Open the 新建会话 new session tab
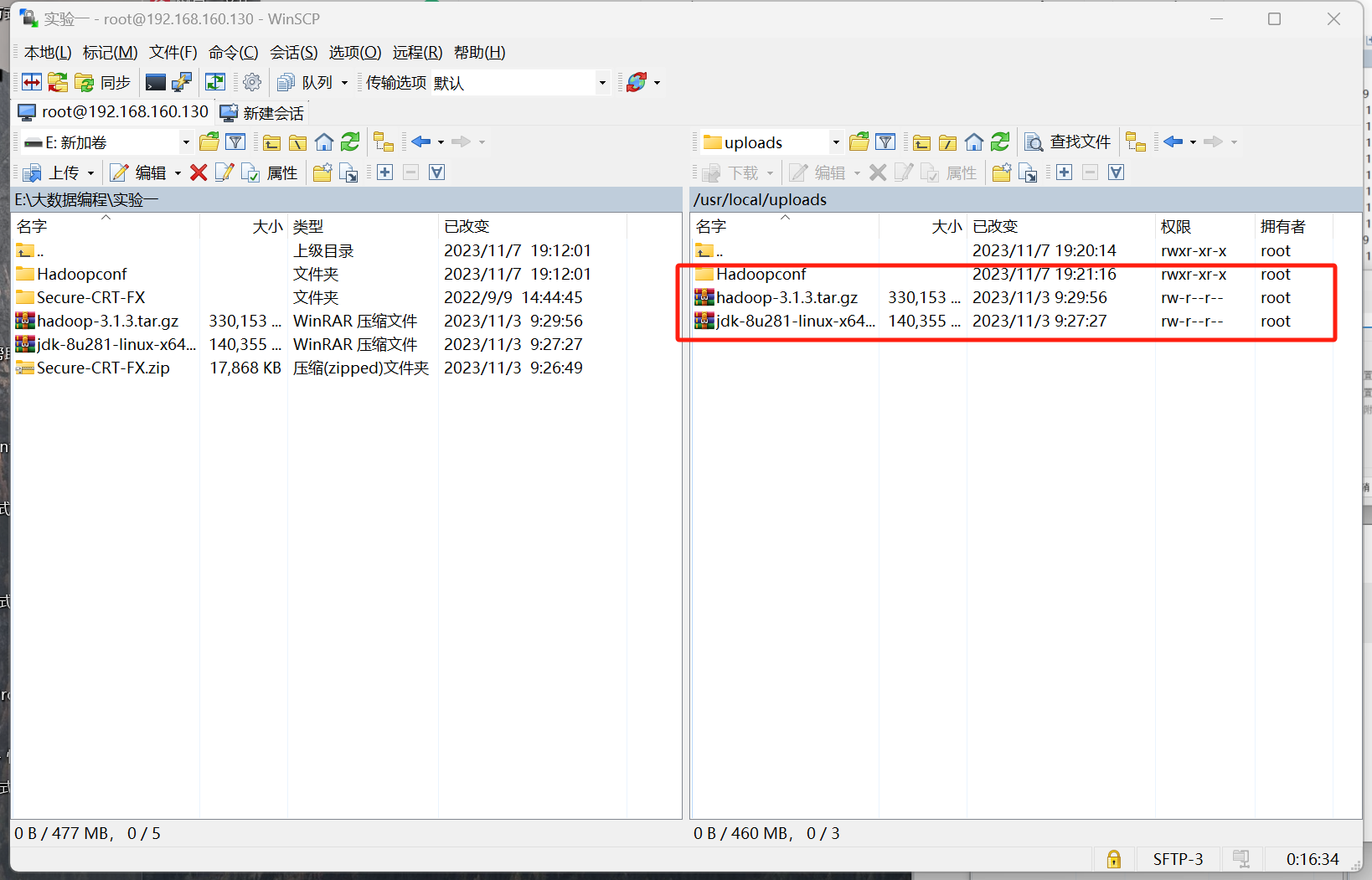 (262, 112)
